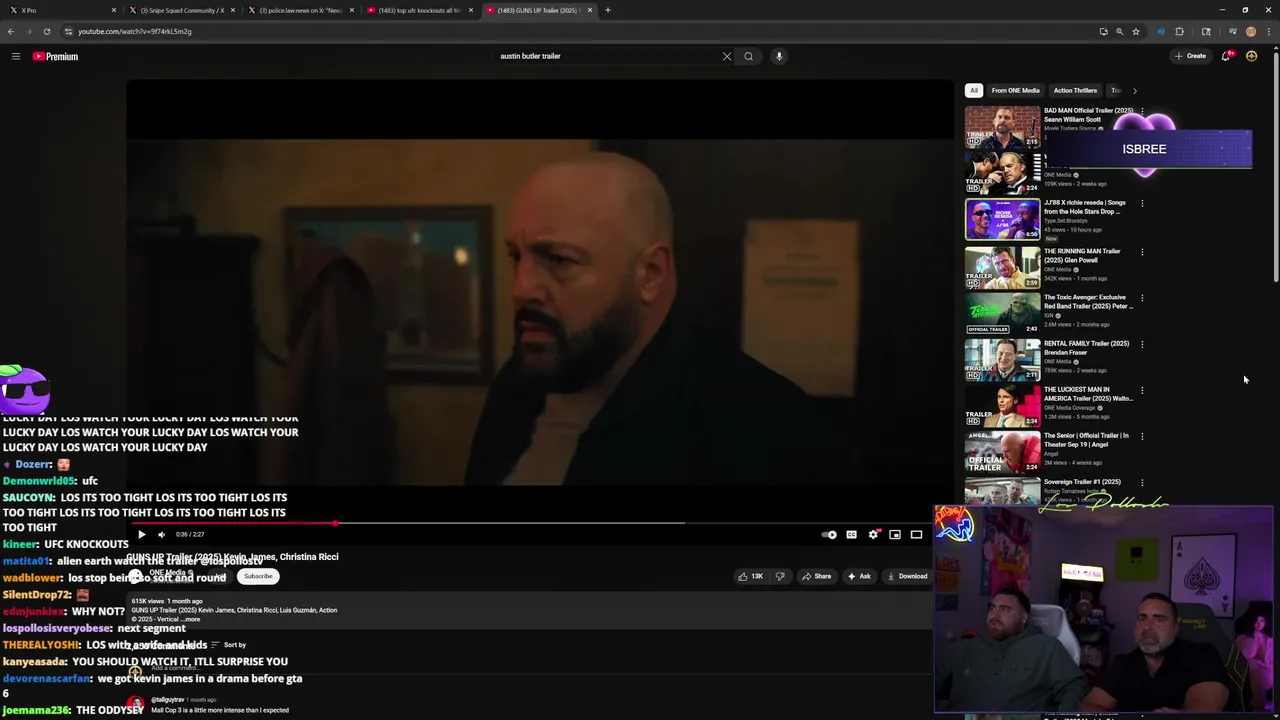The image size is (1280, 720).
Task: Open RENTAL FAMILY trailer title link
Action: coord(1086,348)
